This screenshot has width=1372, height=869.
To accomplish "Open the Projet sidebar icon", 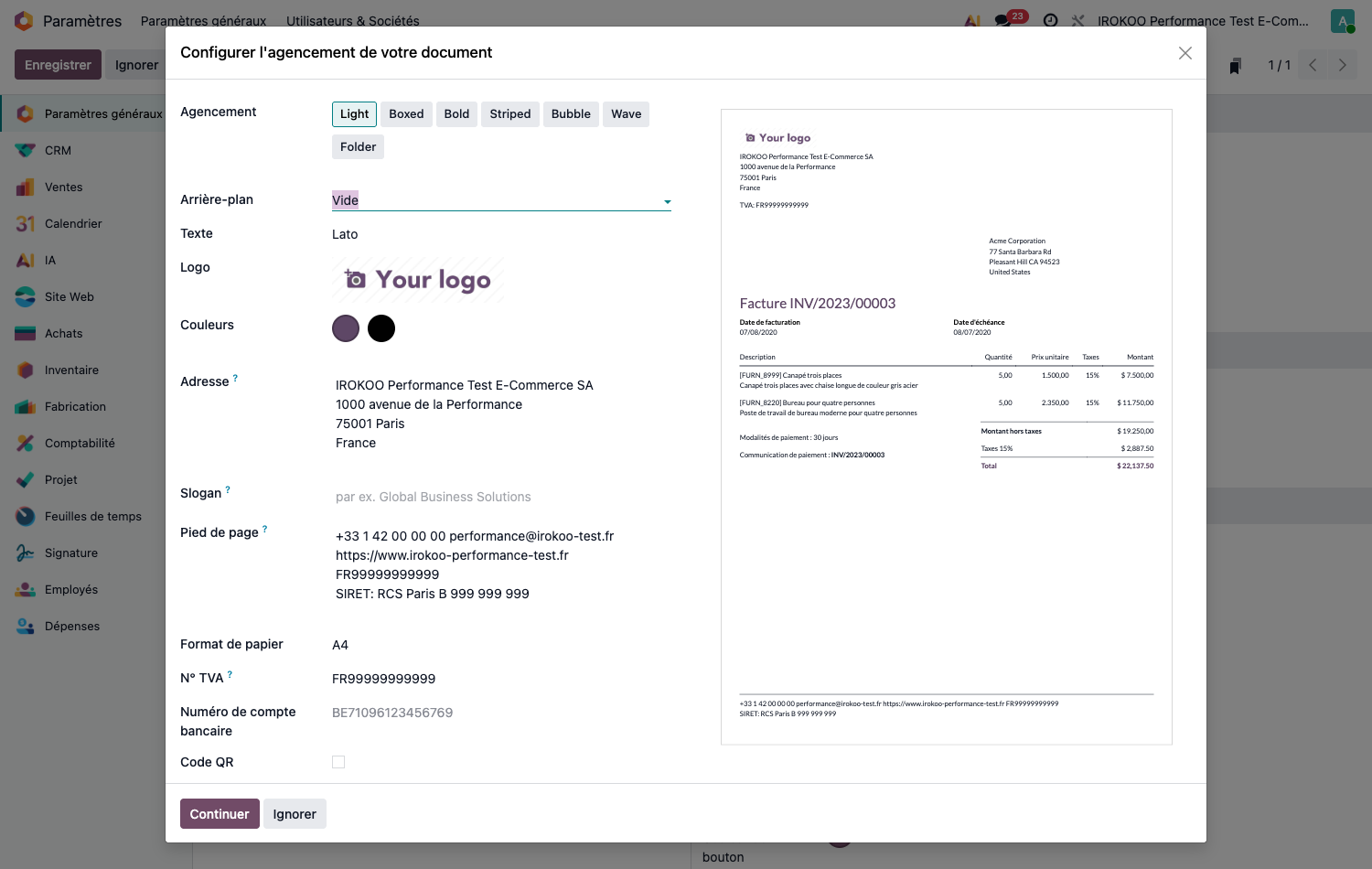I will click(26, 479).
